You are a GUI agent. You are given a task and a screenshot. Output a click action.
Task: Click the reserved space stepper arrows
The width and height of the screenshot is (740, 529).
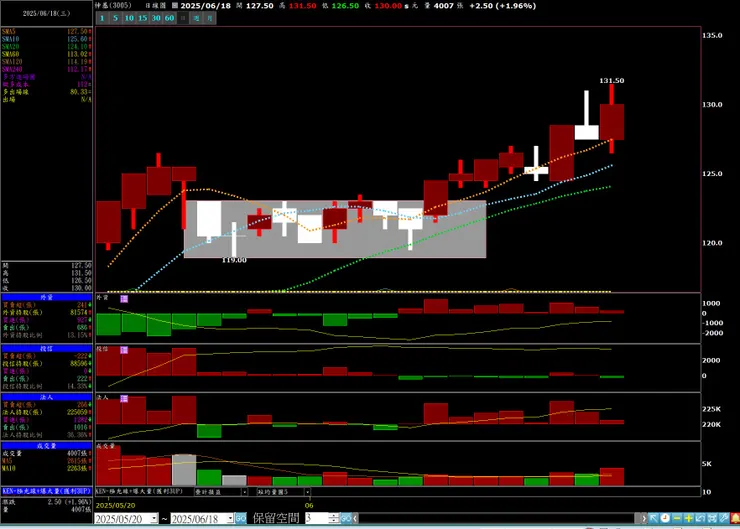[x=334, y=518]
